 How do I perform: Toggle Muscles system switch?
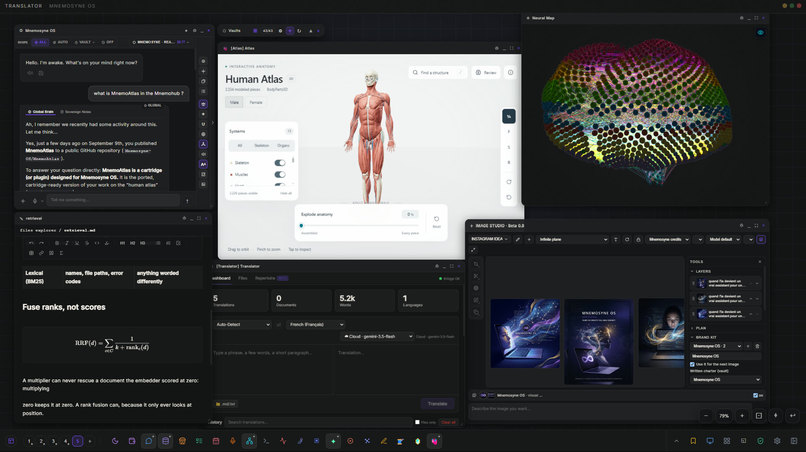[280, 174]
